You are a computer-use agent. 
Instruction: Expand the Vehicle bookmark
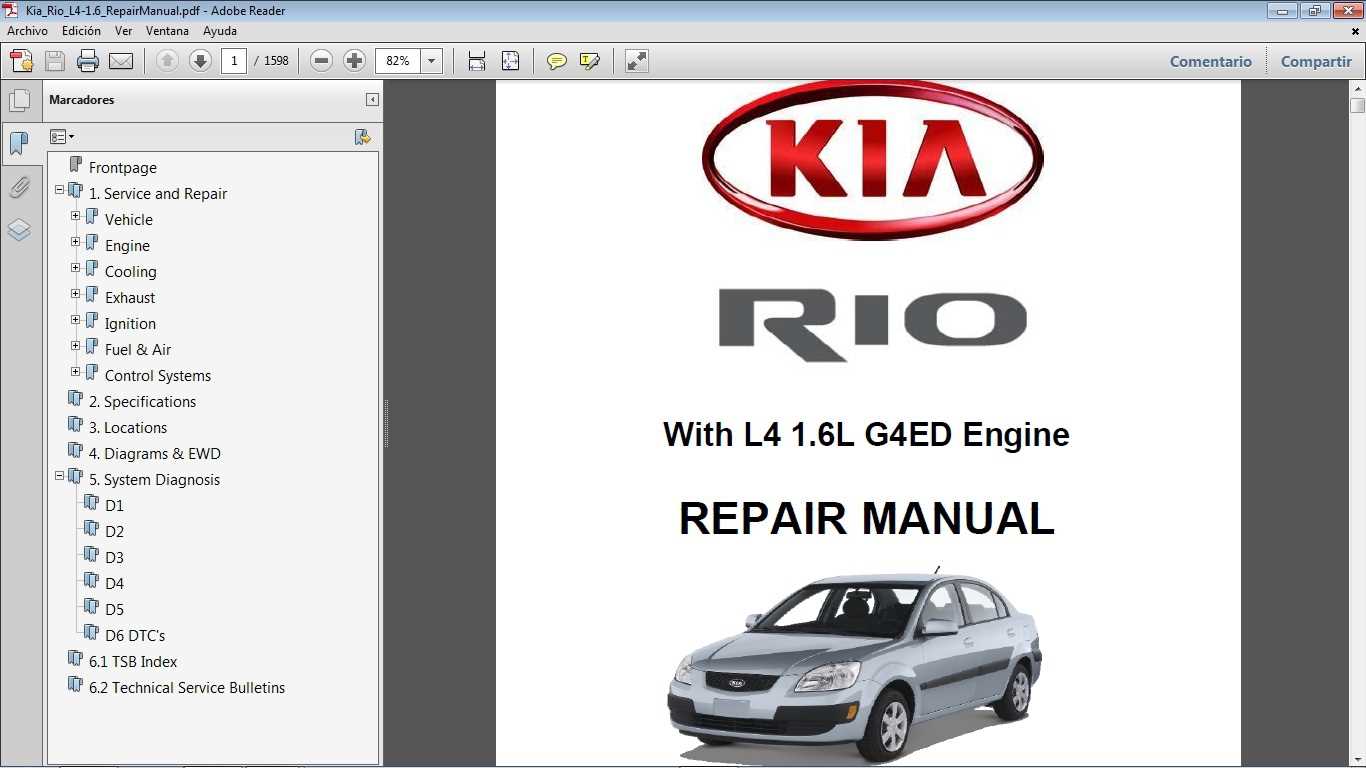tap(76, 215)
